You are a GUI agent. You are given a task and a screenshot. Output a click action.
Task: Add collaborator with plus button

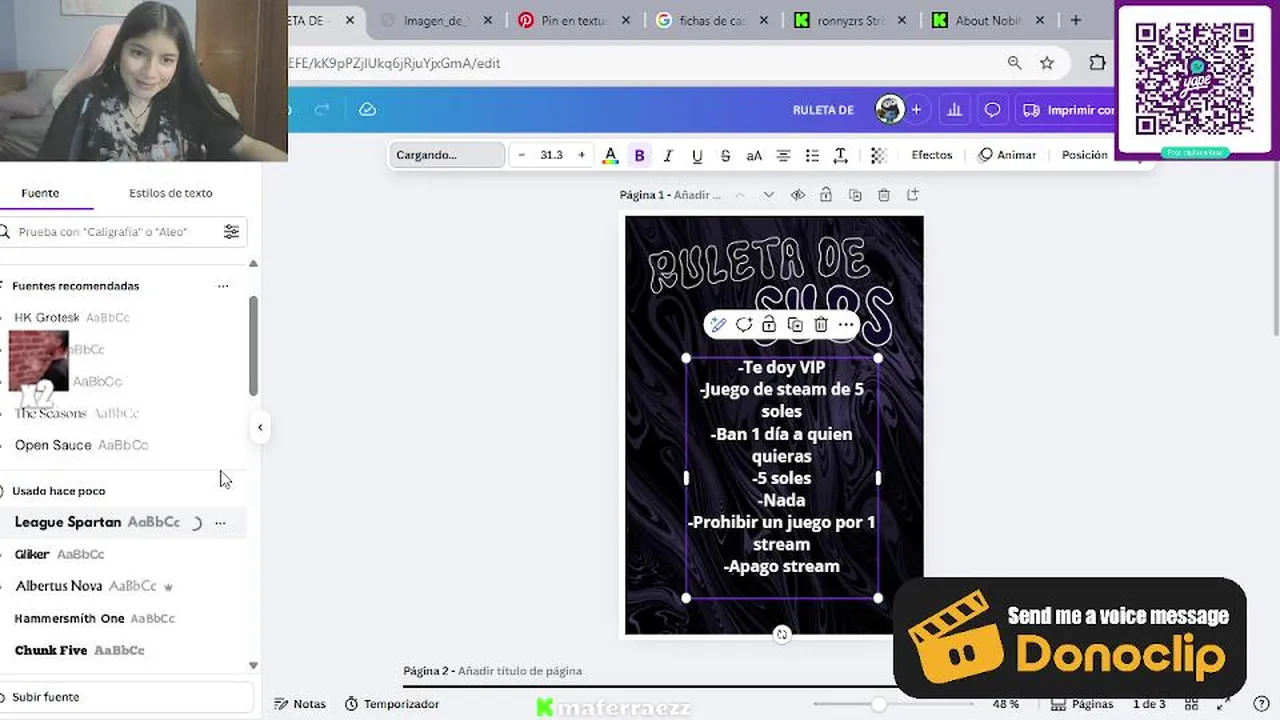coord(916,110)
